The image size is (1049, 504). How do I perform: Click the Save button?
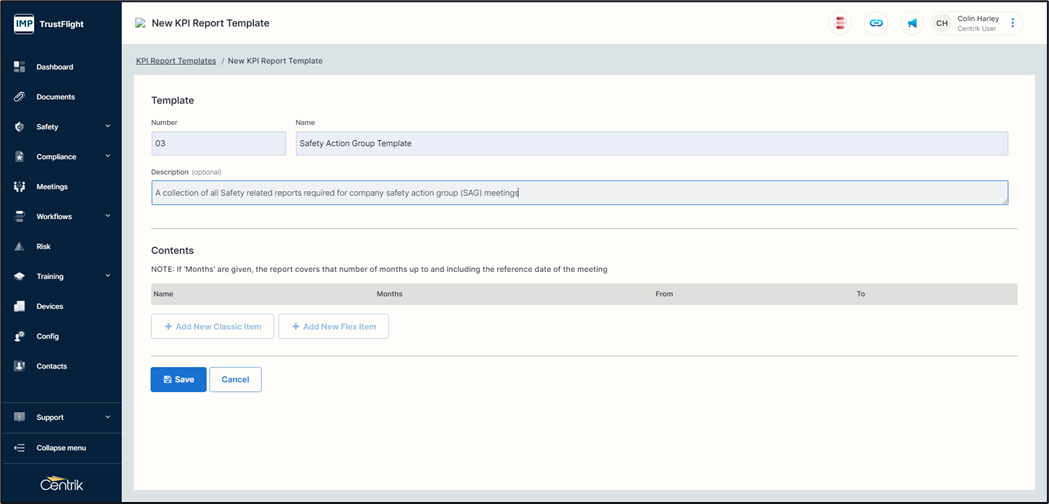pos(179,380)
